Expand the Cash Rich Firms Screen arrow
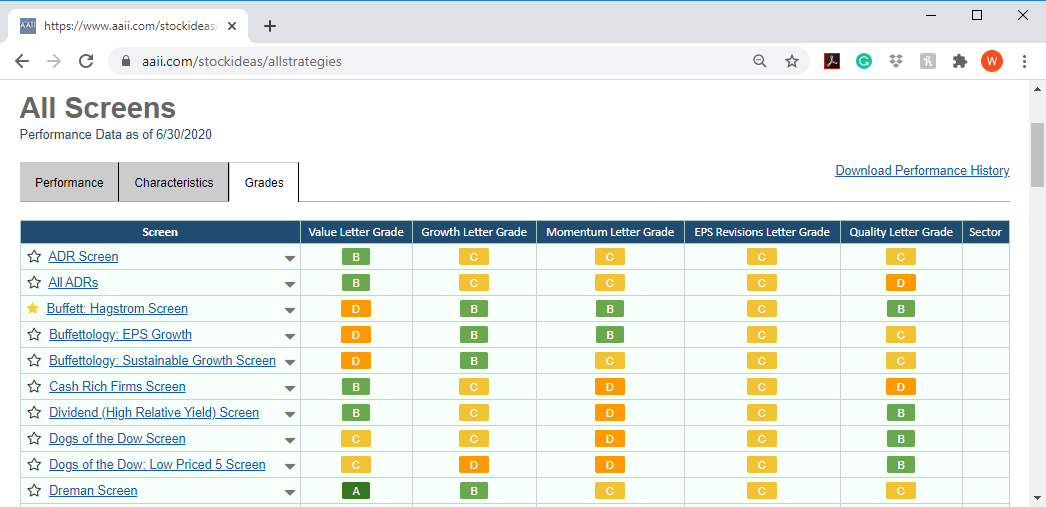Image resolution: width=1046 pixels, height=507 pixels. pyautogui.click(x=290, y=388)
